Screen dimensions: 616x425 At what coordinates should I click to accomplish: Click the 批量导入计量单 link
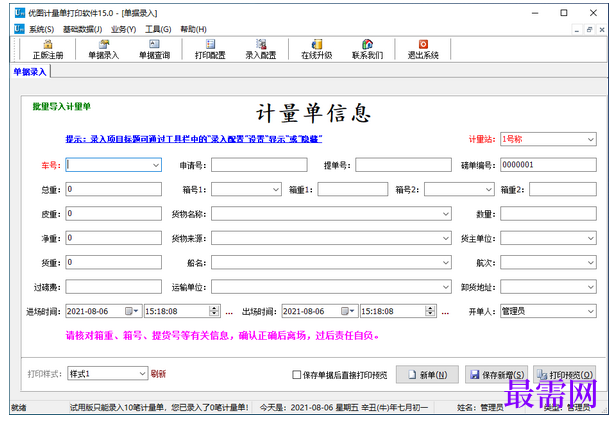point(62,106)
